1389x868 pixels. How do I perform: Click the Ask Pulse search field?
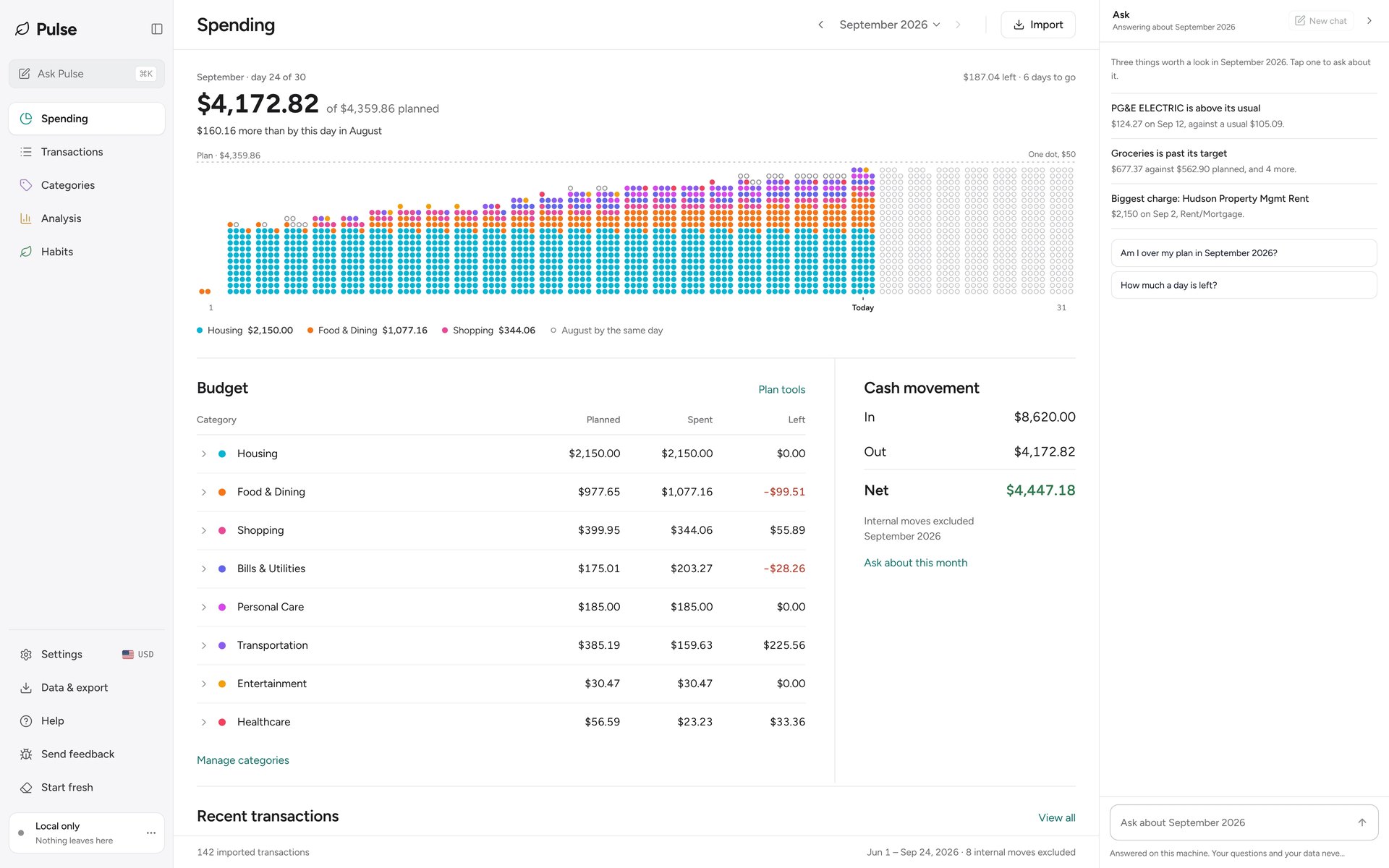(x=87, y=74)
